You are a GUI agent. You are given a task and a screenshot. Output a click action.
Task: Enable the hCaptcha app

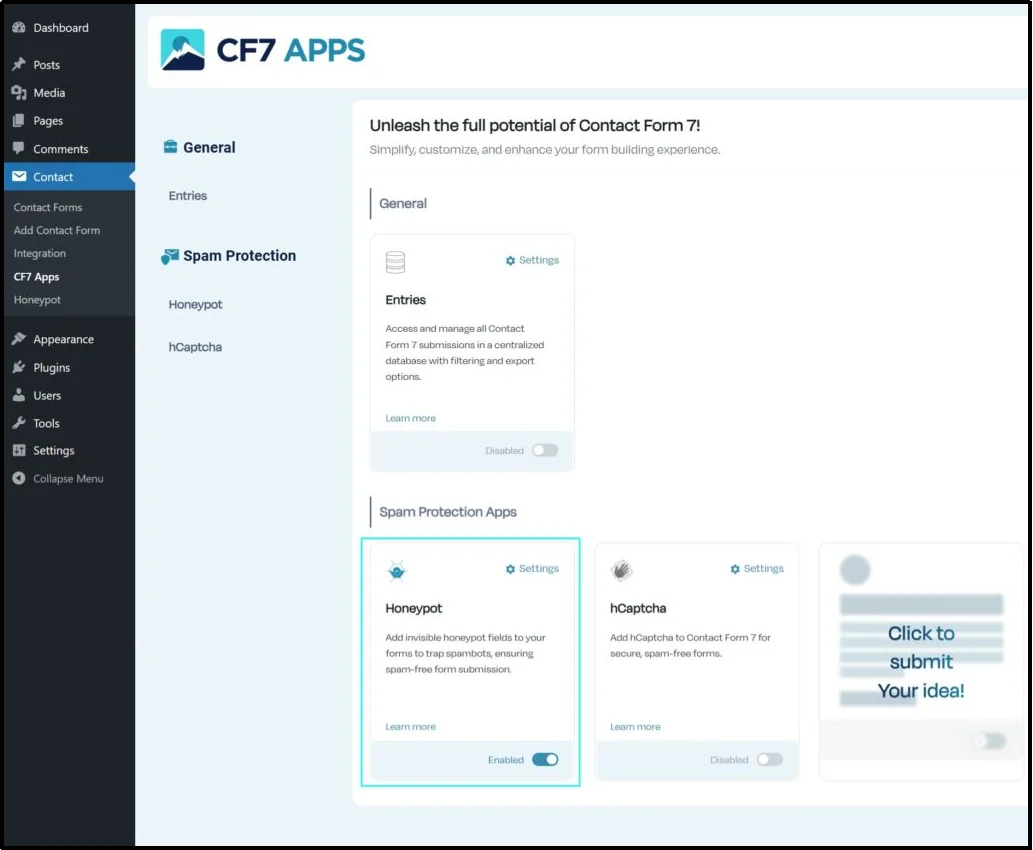pos(770,760)
